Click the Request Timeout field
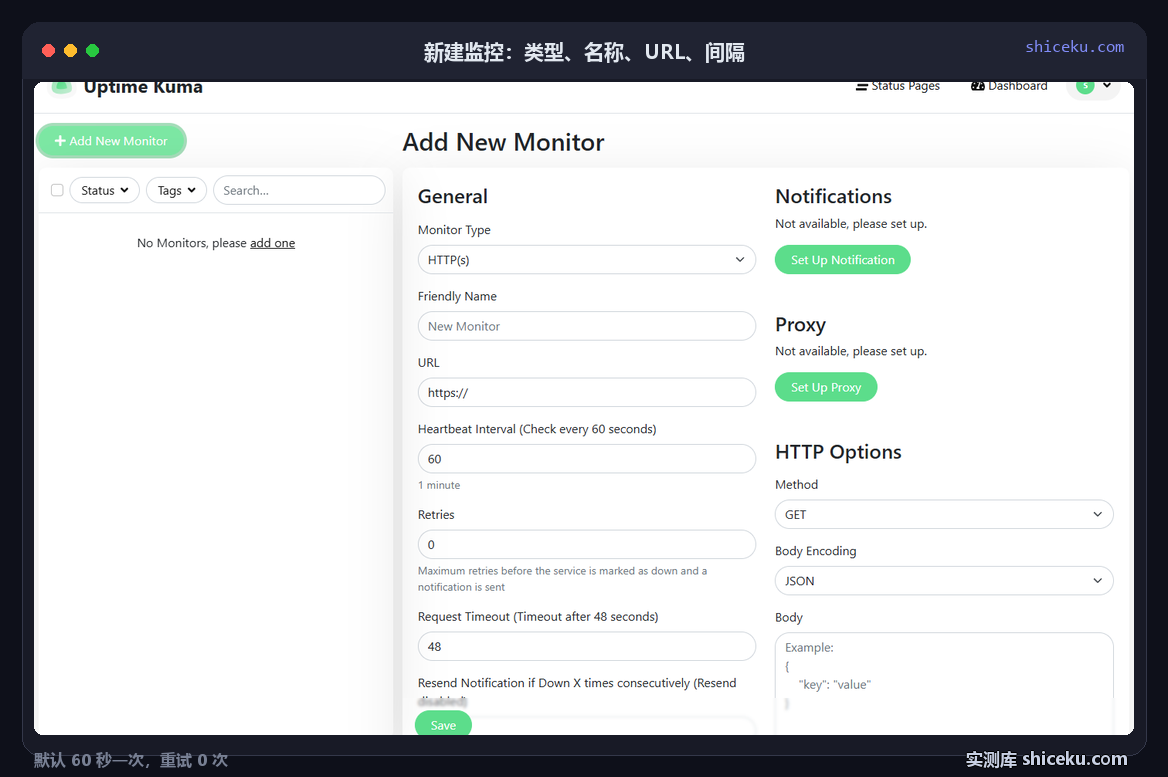This screenshot has width=1168, height=777. (587, 646)
